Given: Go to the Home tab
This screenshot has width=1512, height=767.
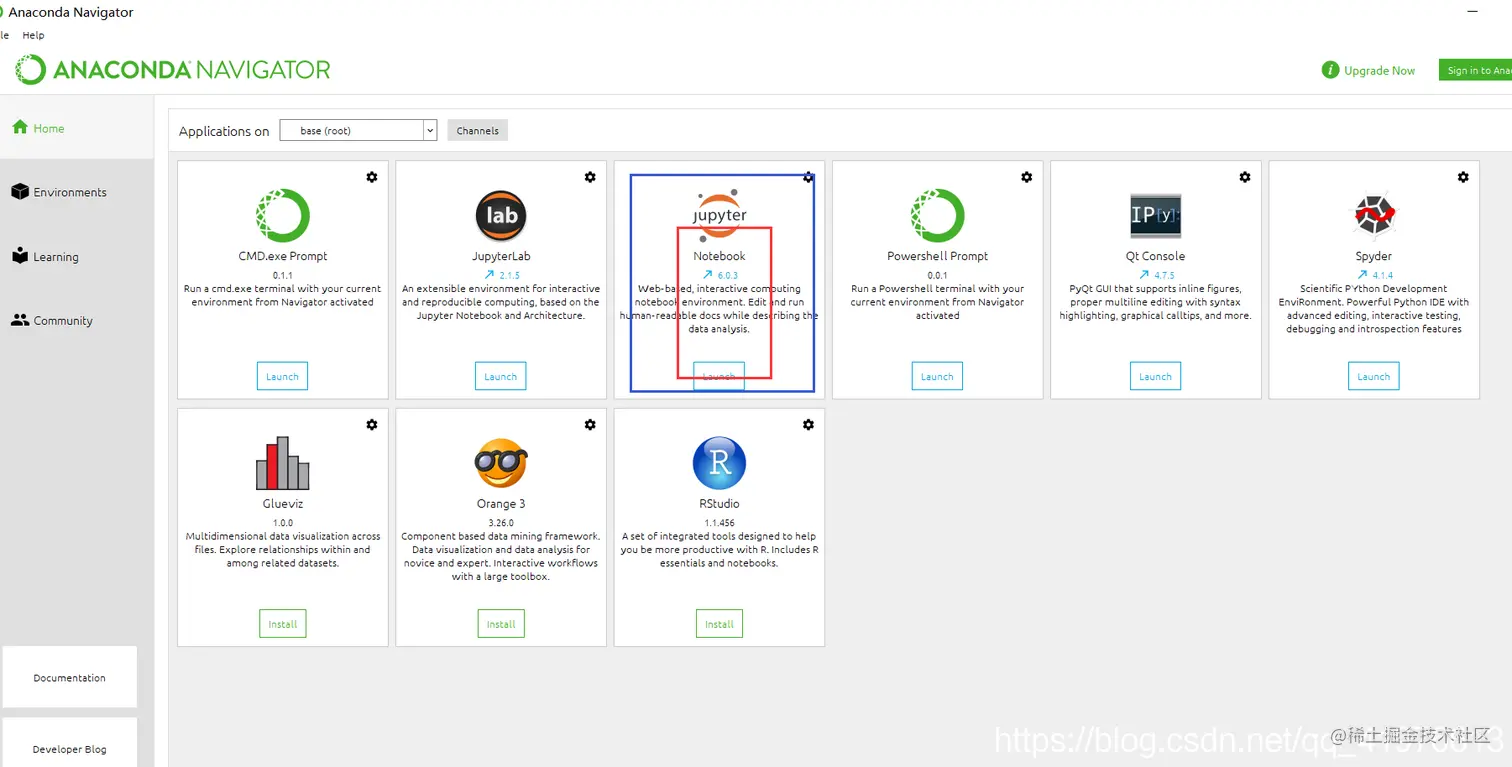Looking at the screenshot, I should (x=77, y=128).
